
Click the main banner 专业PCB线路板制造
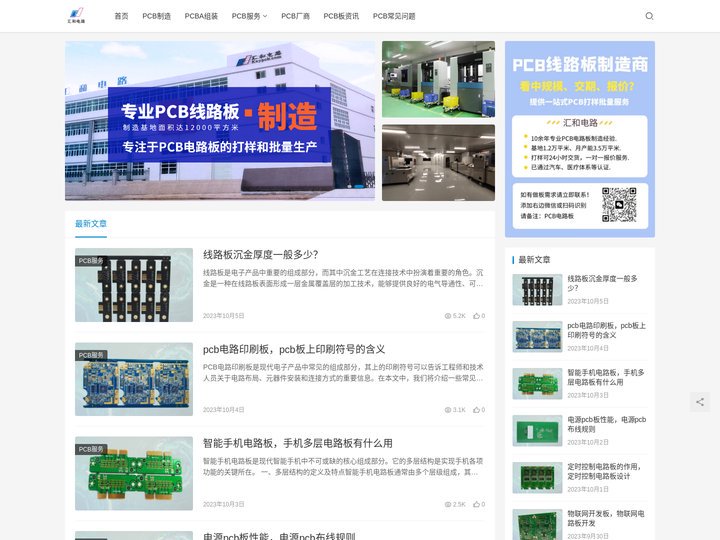(x=220, y=121)
